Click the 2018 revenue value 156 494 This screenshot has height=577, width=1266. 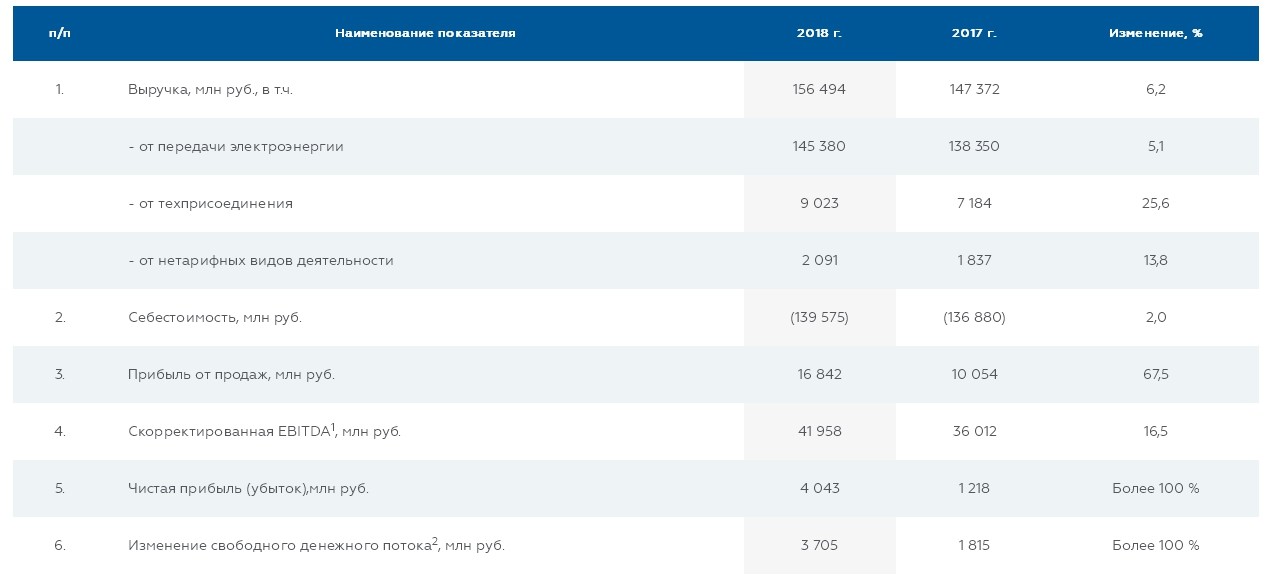[819, 90]
